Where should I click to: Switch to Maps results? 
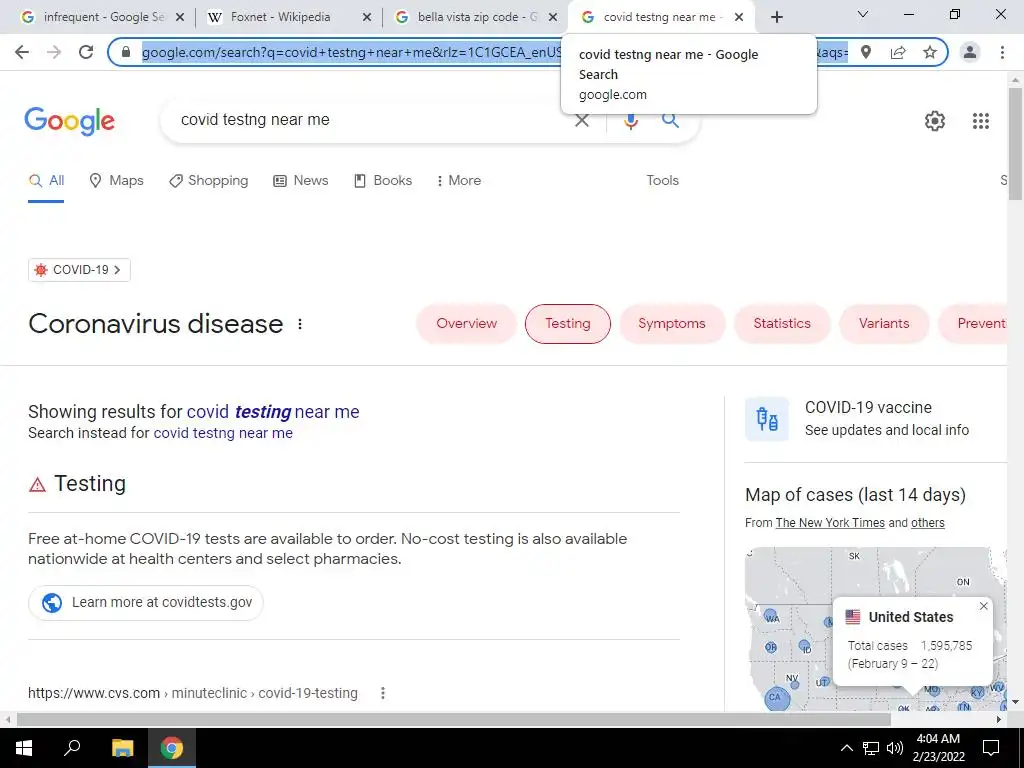pos(116,181)
